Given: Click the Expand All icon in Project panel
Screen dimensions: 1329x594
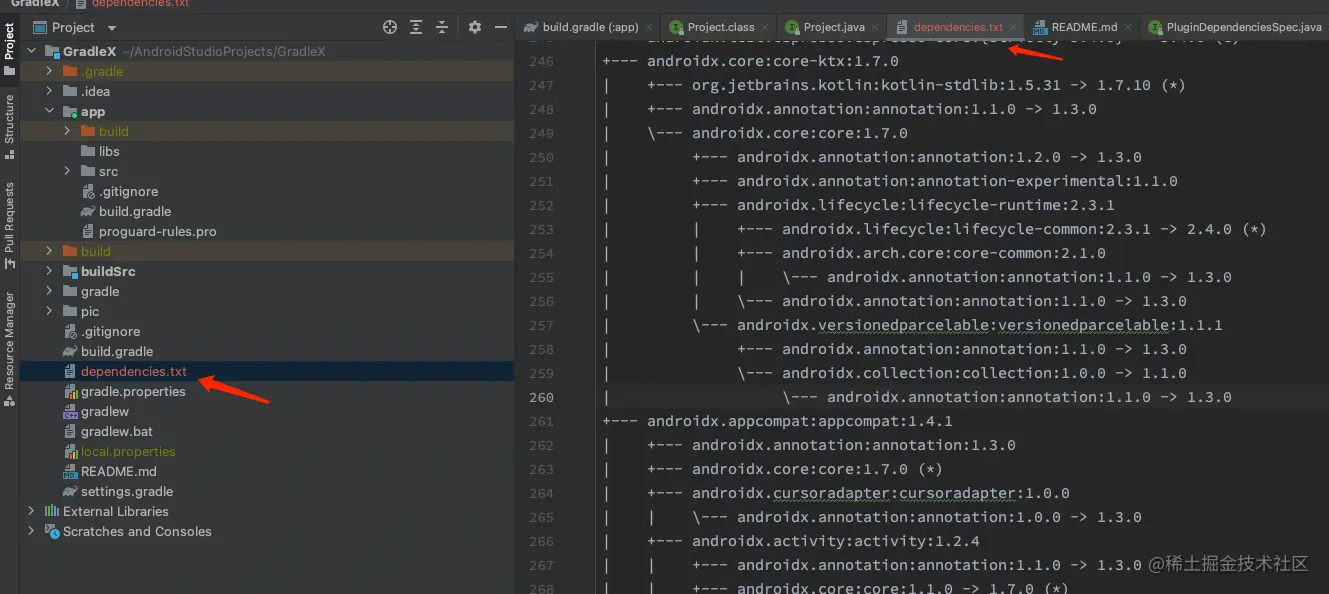Looking at the screenshot, I should (x=416, y=27).
